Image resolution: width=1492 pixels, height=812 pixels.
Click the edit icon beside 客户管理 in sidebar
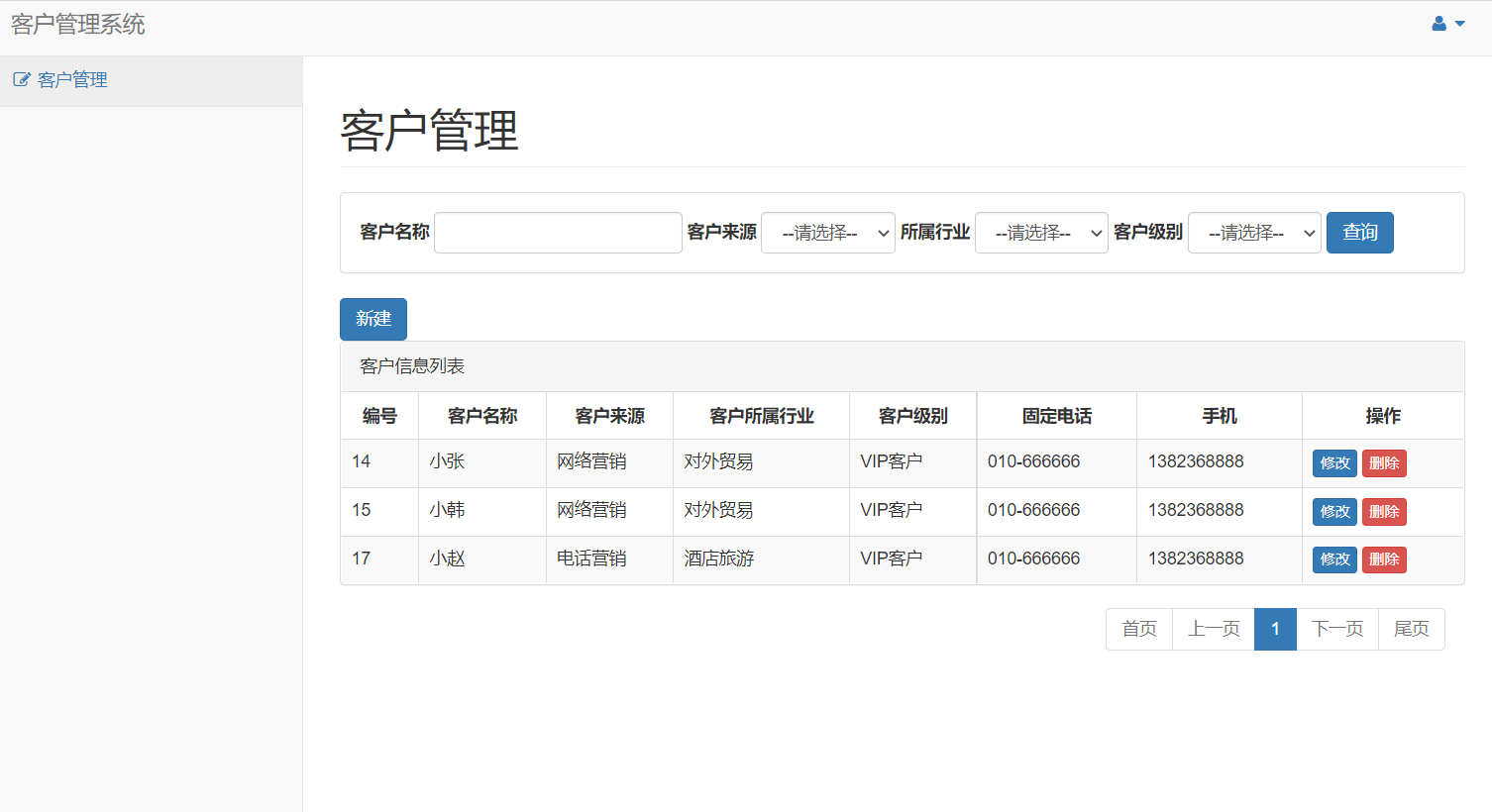21,80
